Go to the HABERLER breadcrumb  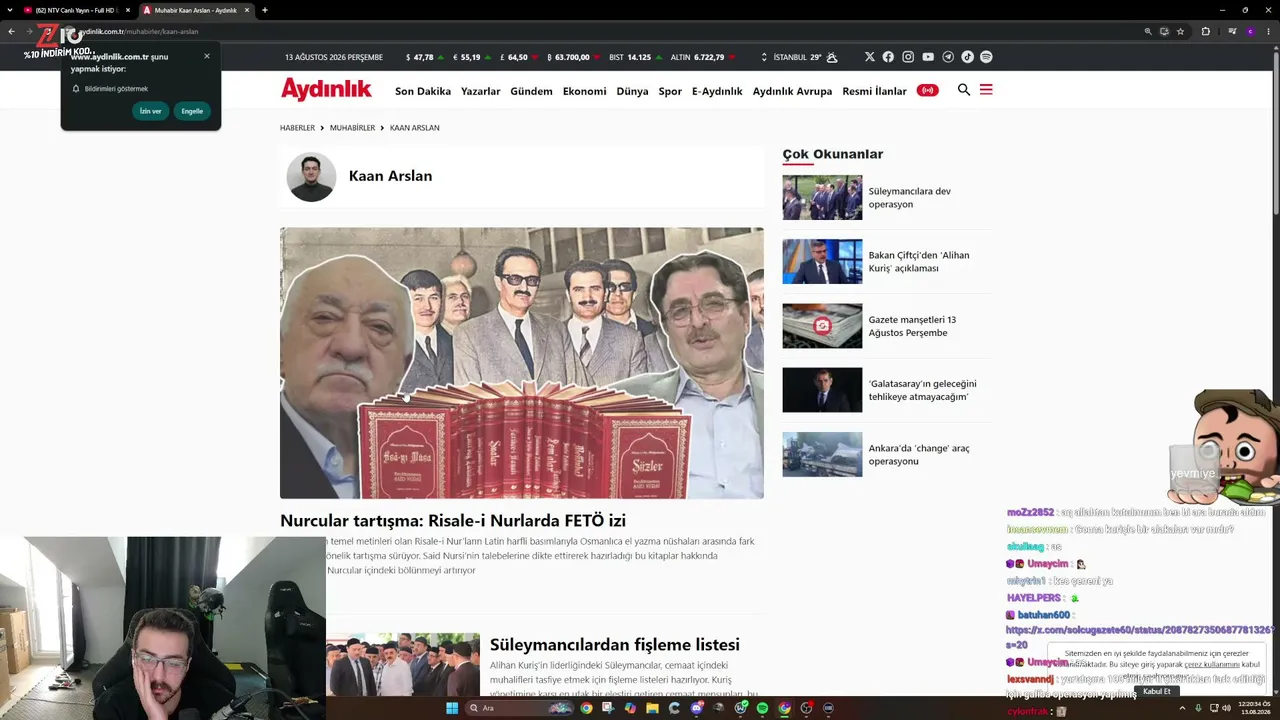(297, 128)
